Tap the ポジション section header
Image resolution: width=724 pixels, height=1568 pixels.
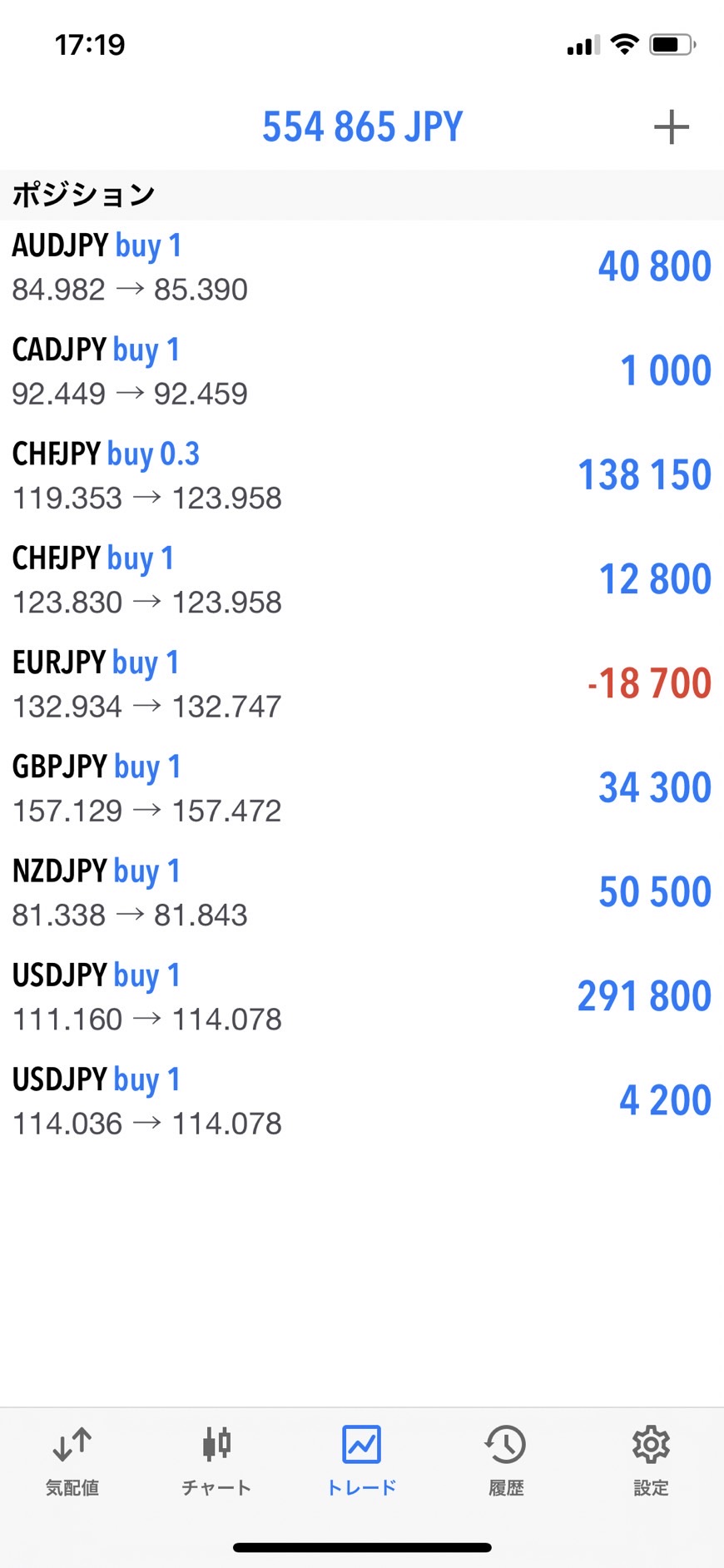click(83, 196)
